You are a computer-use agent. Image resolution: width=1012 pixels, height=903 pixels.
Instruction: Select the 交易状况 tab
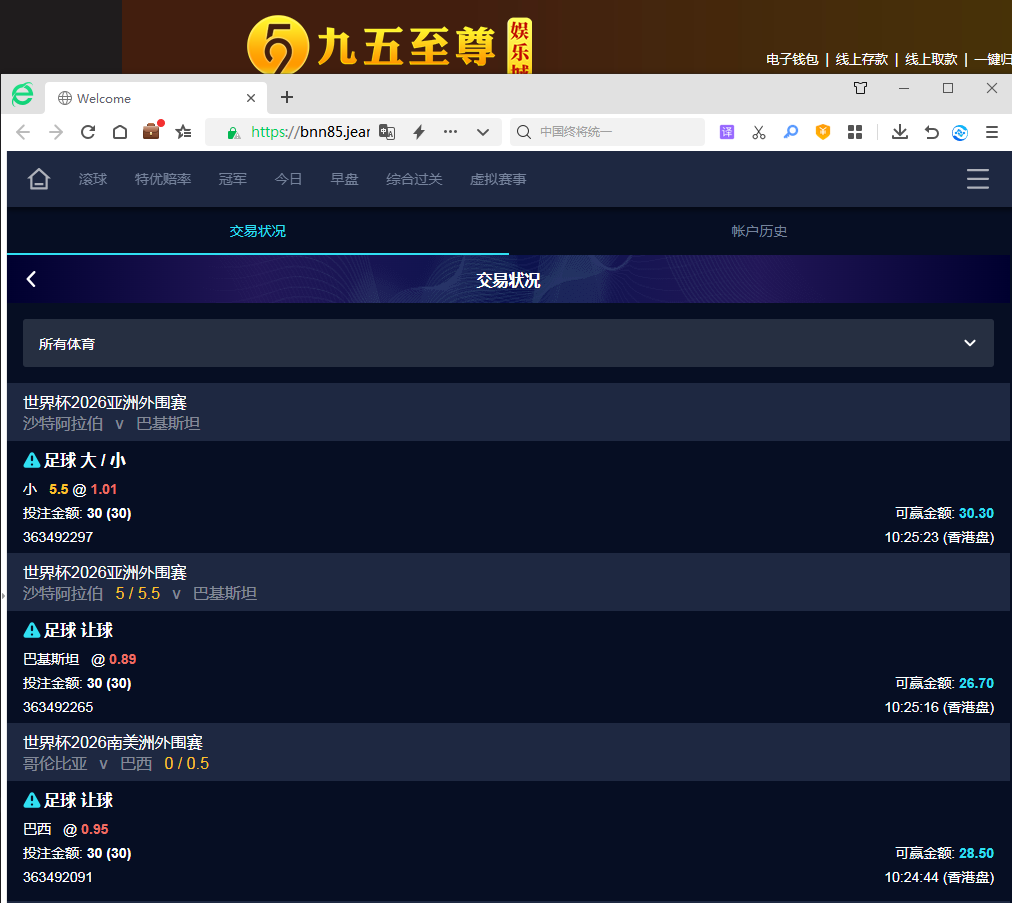click(x=257, y=231)
